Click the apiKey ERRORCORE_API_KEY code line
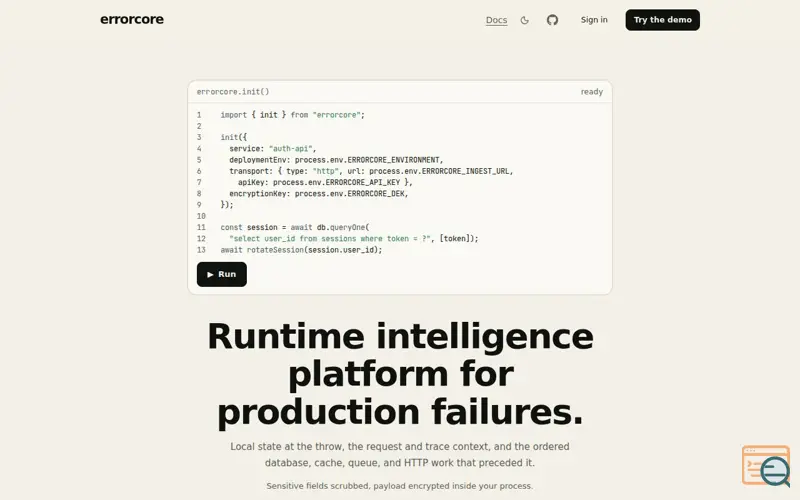The height and width of the screenshot is (500, 800). [325, 182]
